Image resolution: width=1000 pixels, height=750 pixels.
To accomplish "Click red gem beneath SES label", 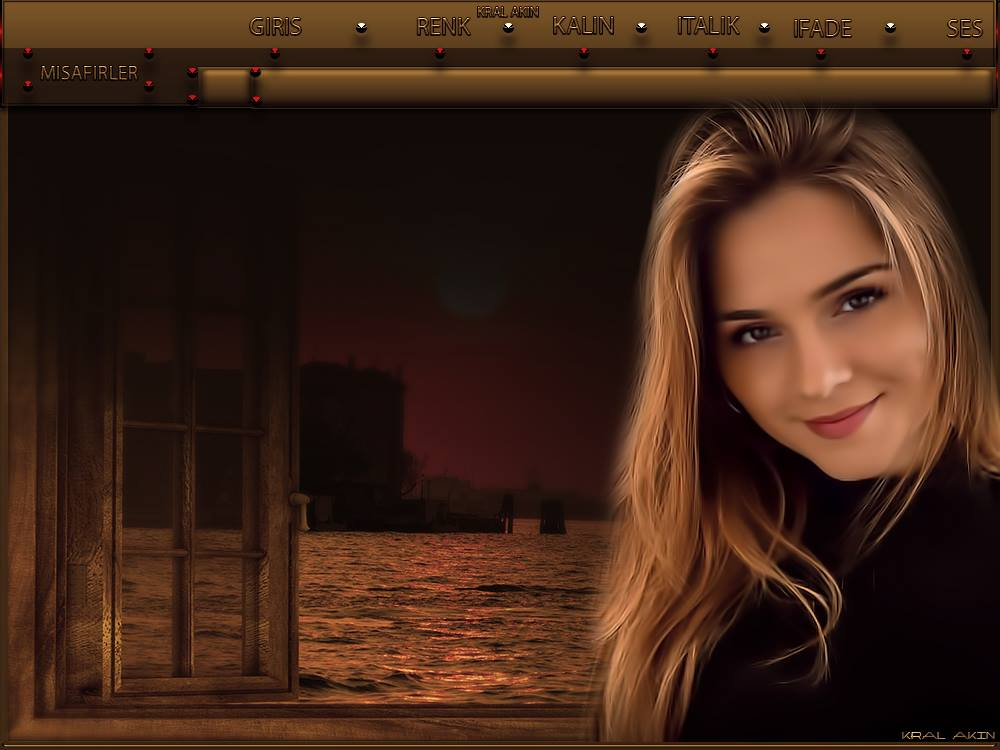I will click(x=966, y=53).
